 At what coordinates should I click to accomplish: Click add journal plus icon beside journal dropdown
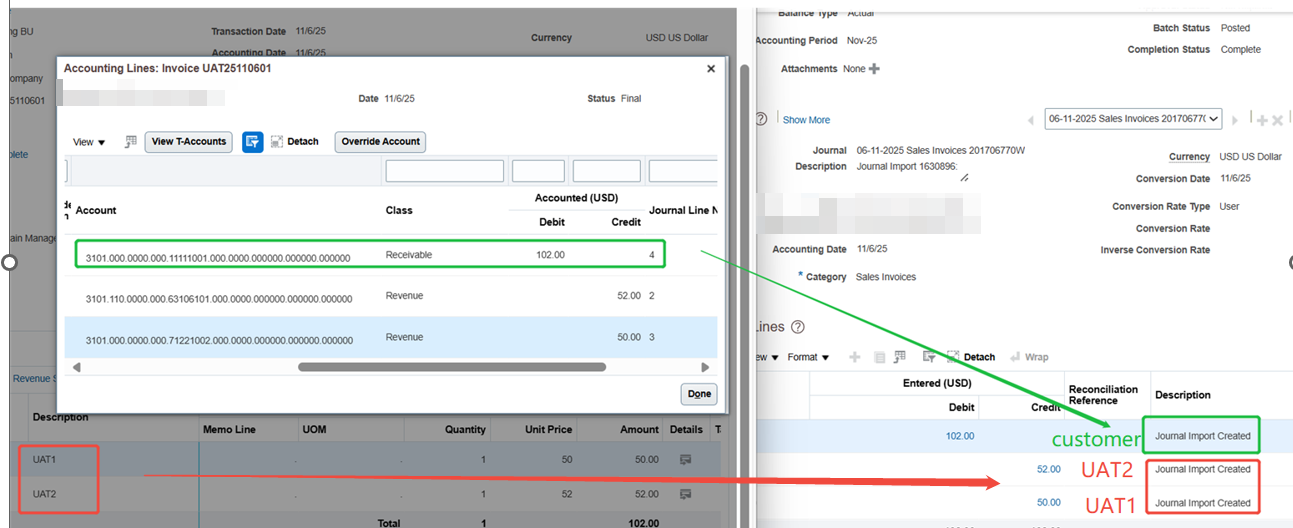click(x=1262, y=120)
